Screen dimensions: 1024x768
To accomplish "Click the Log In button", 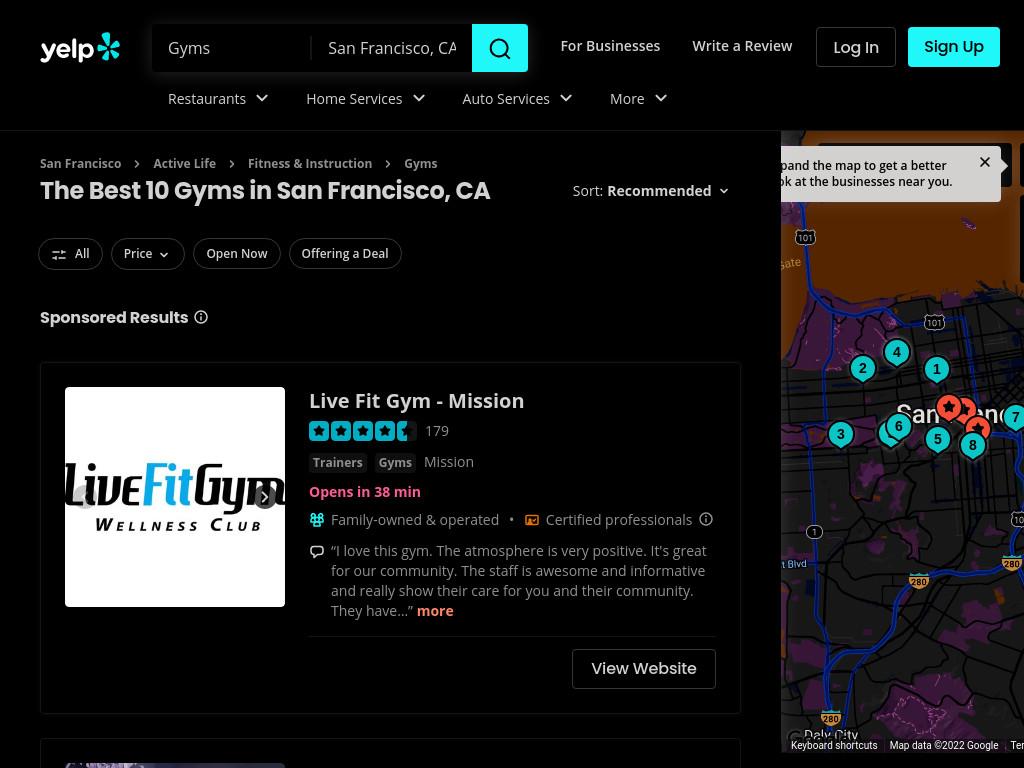I will tap(856, 47).
